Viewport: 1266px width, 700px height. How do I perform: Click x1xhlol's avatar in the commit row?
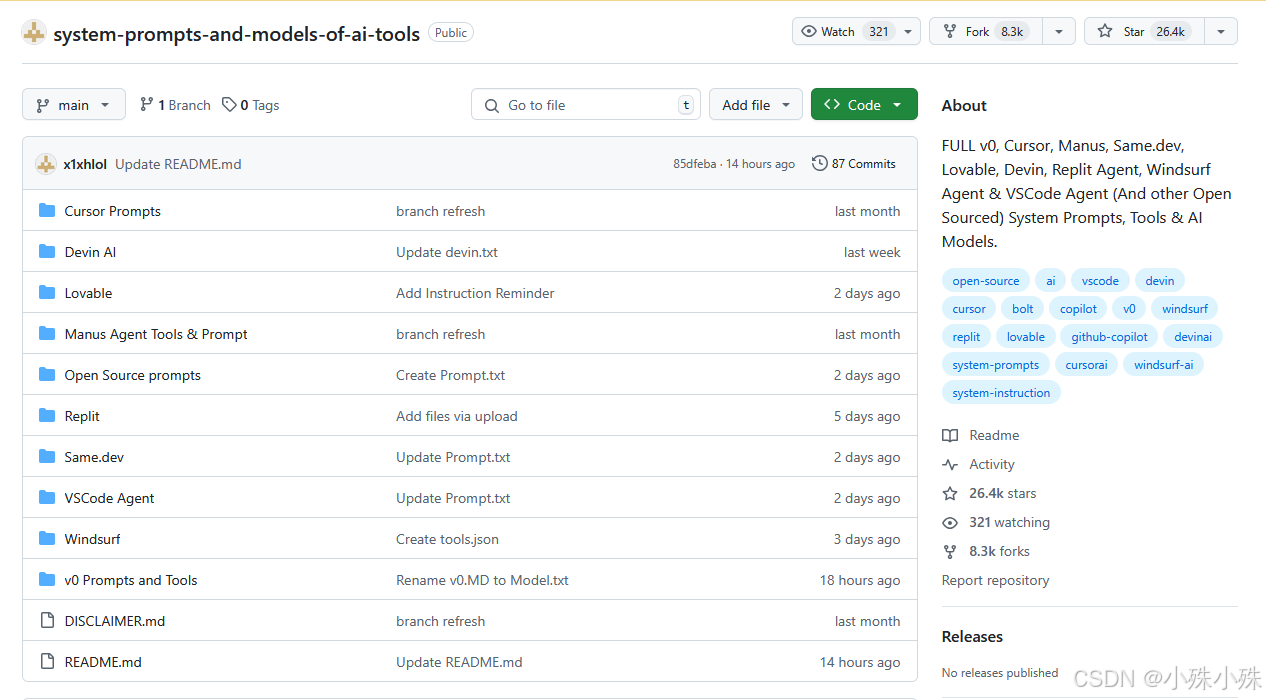(45, 164)
